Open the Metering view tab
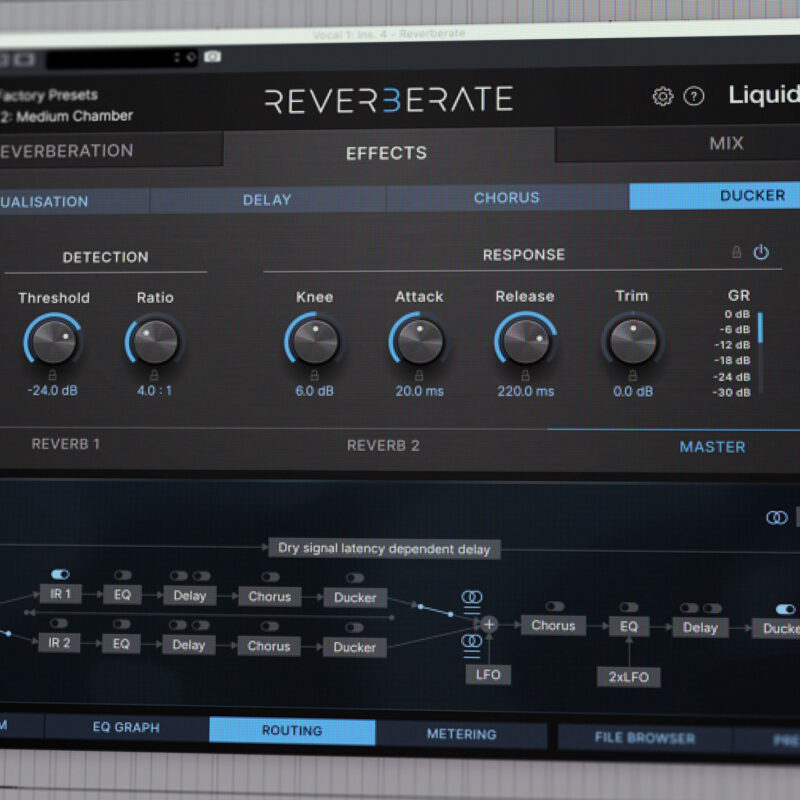Screen dimensions: 800x800 462,734
